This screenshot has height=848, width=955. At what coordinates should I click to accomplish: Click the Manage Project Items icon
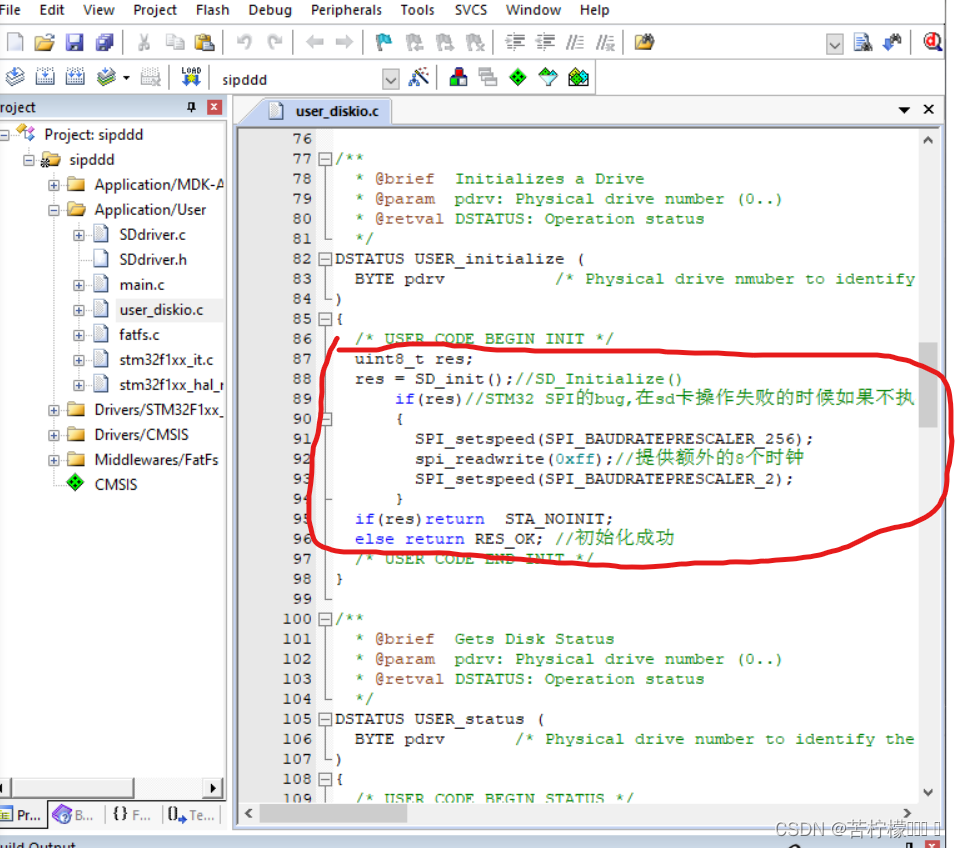pos(458,77)
